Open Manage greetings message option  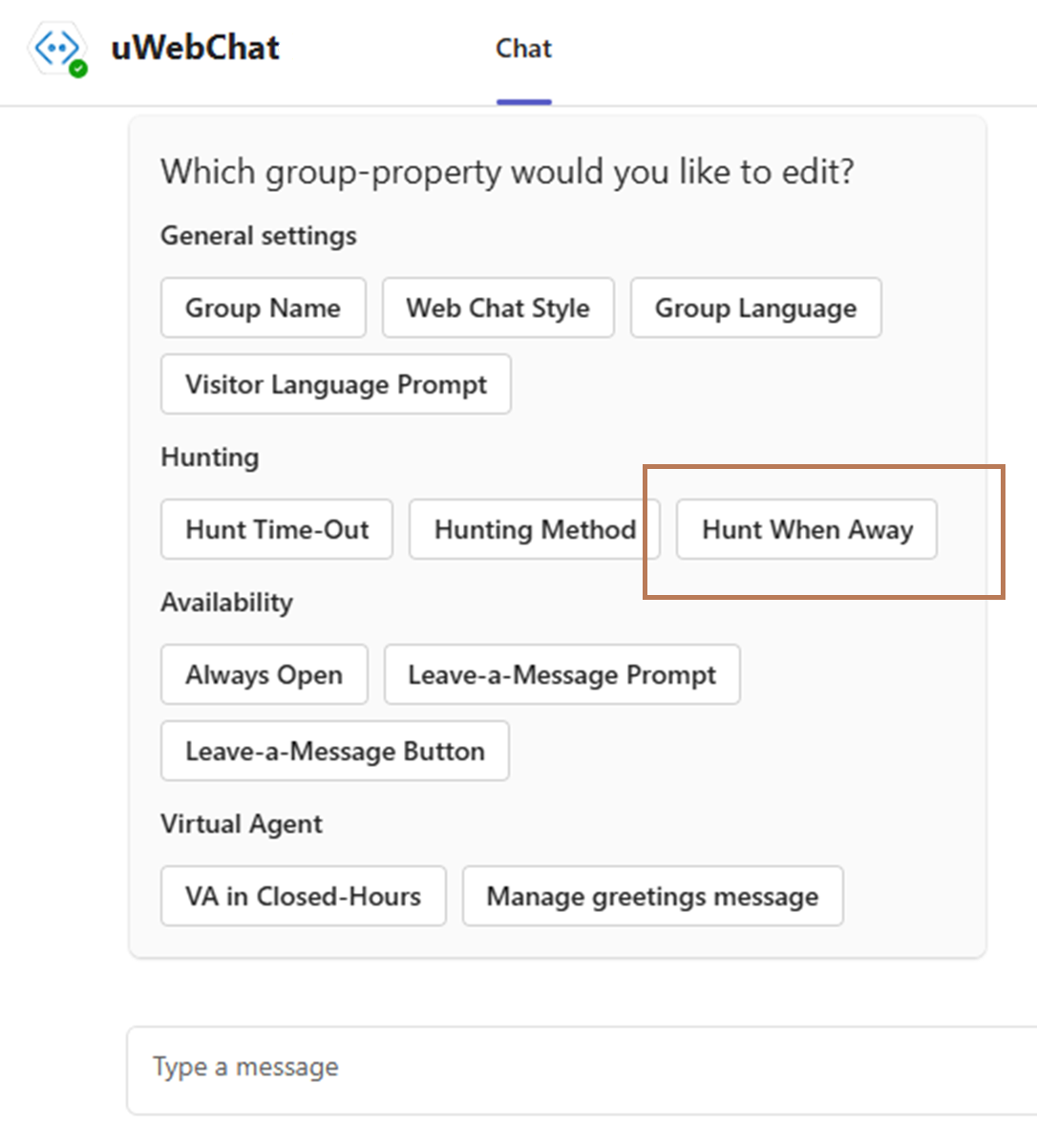[x=652, y=896]
